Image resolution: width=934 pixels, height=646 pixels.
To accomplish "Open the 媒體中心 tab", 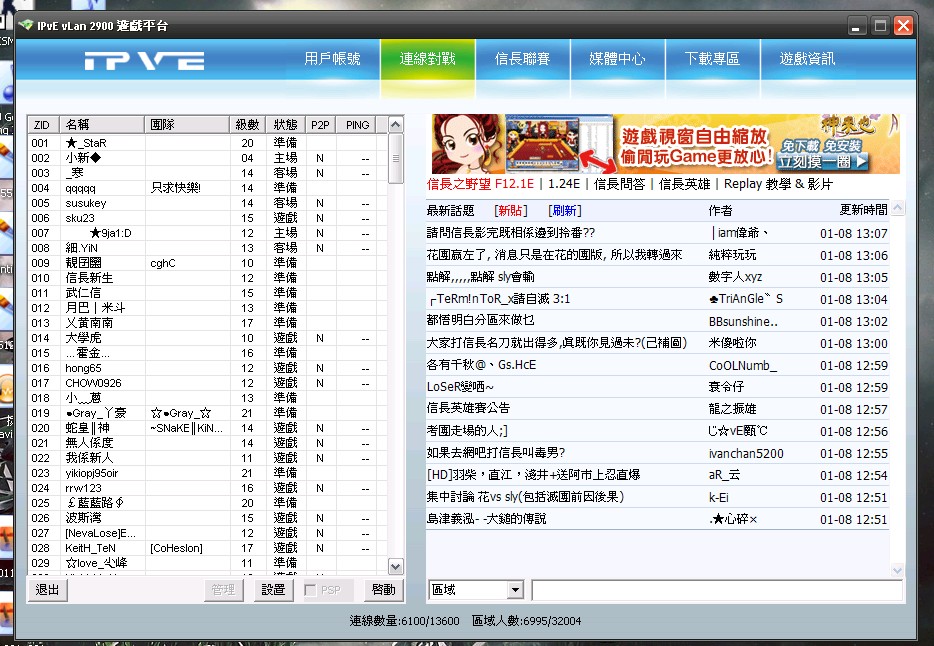I will [617, 59].
